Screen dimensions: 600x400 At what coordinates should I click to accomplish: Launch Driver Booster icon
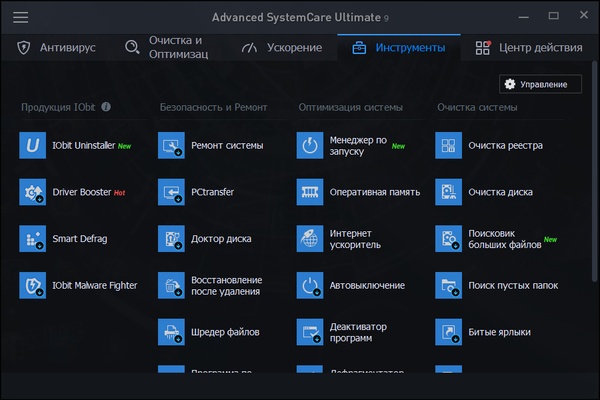(x=33, y=192)
